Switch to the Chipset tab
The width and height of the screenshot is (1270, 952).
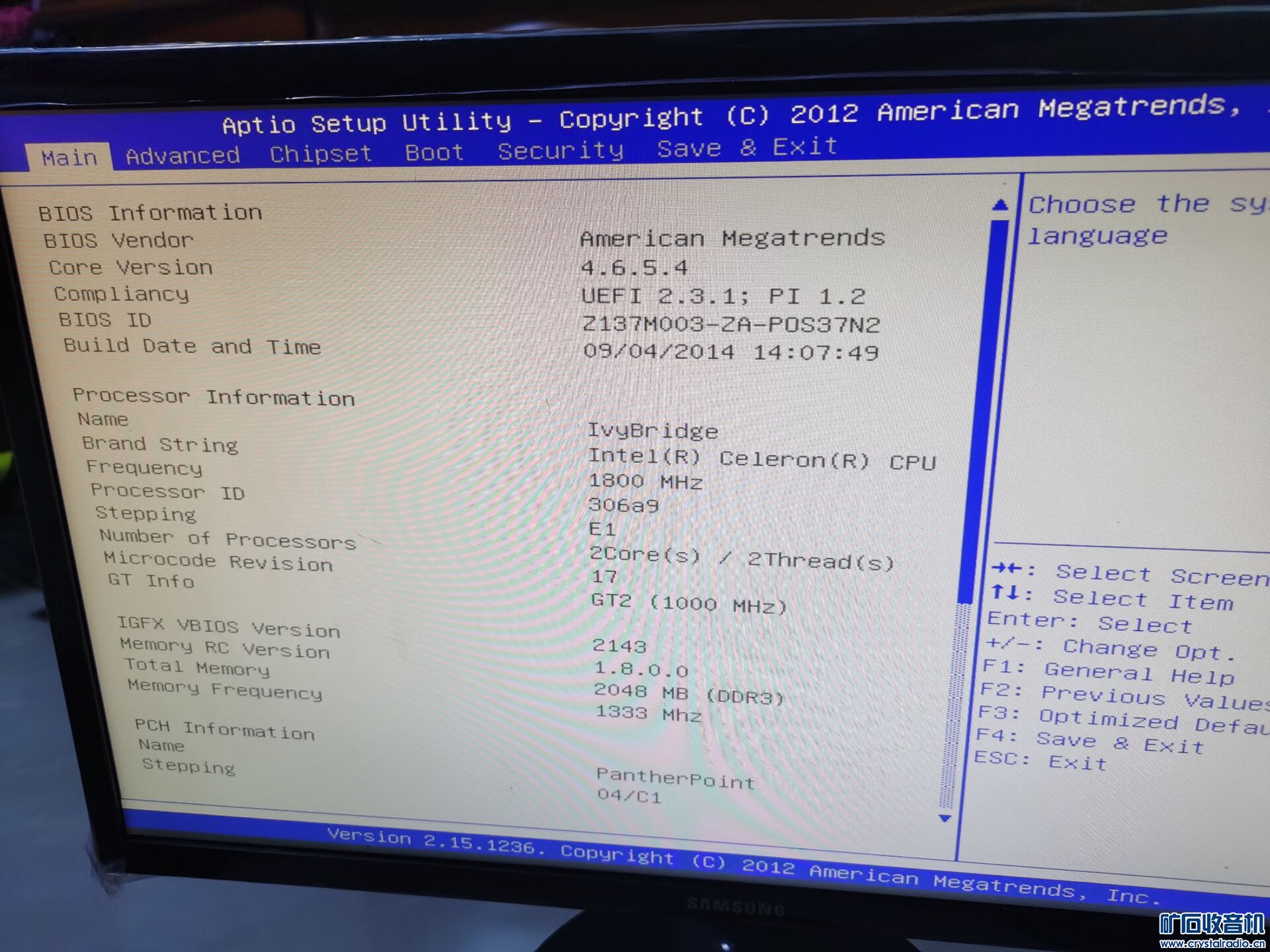click(321, 154)
